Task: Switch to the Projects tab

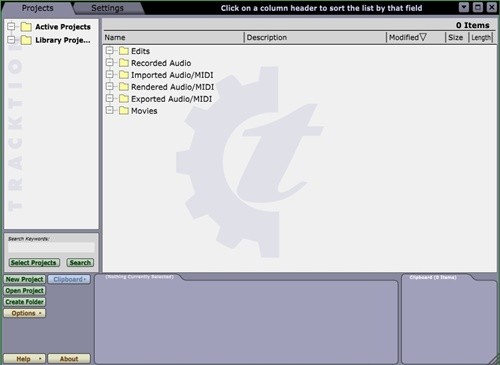Action: click(x=37, y=8)
